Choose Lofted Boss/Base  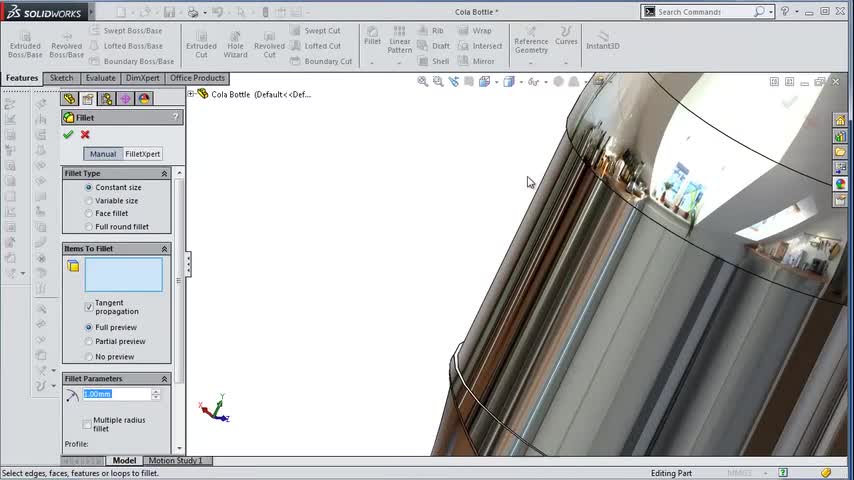pyautogui.click(x=126, y=46)
